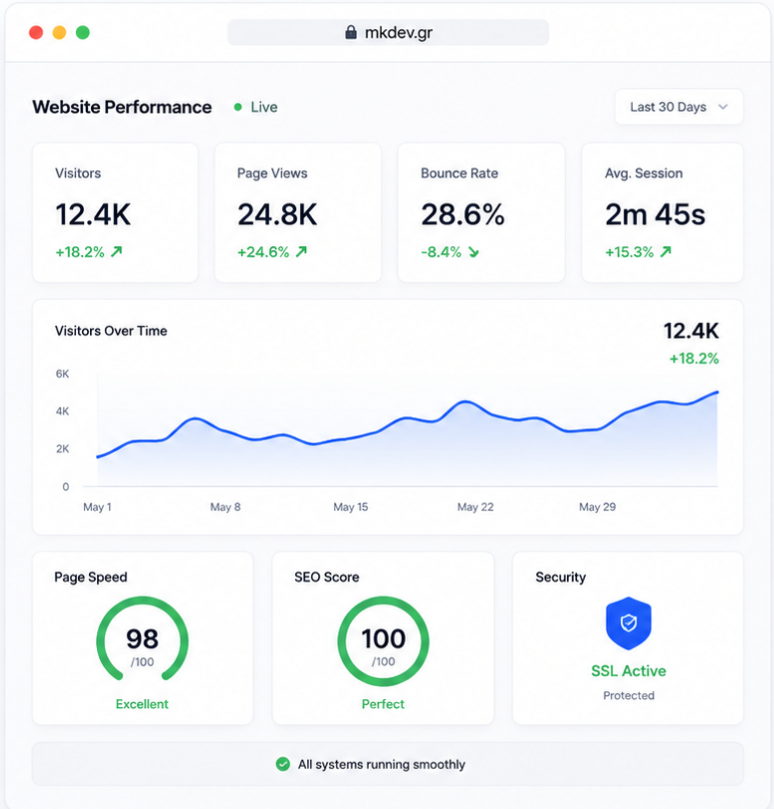Click the green checkmark status icon
The image size is (774, 809).
(x=283, y=764)
